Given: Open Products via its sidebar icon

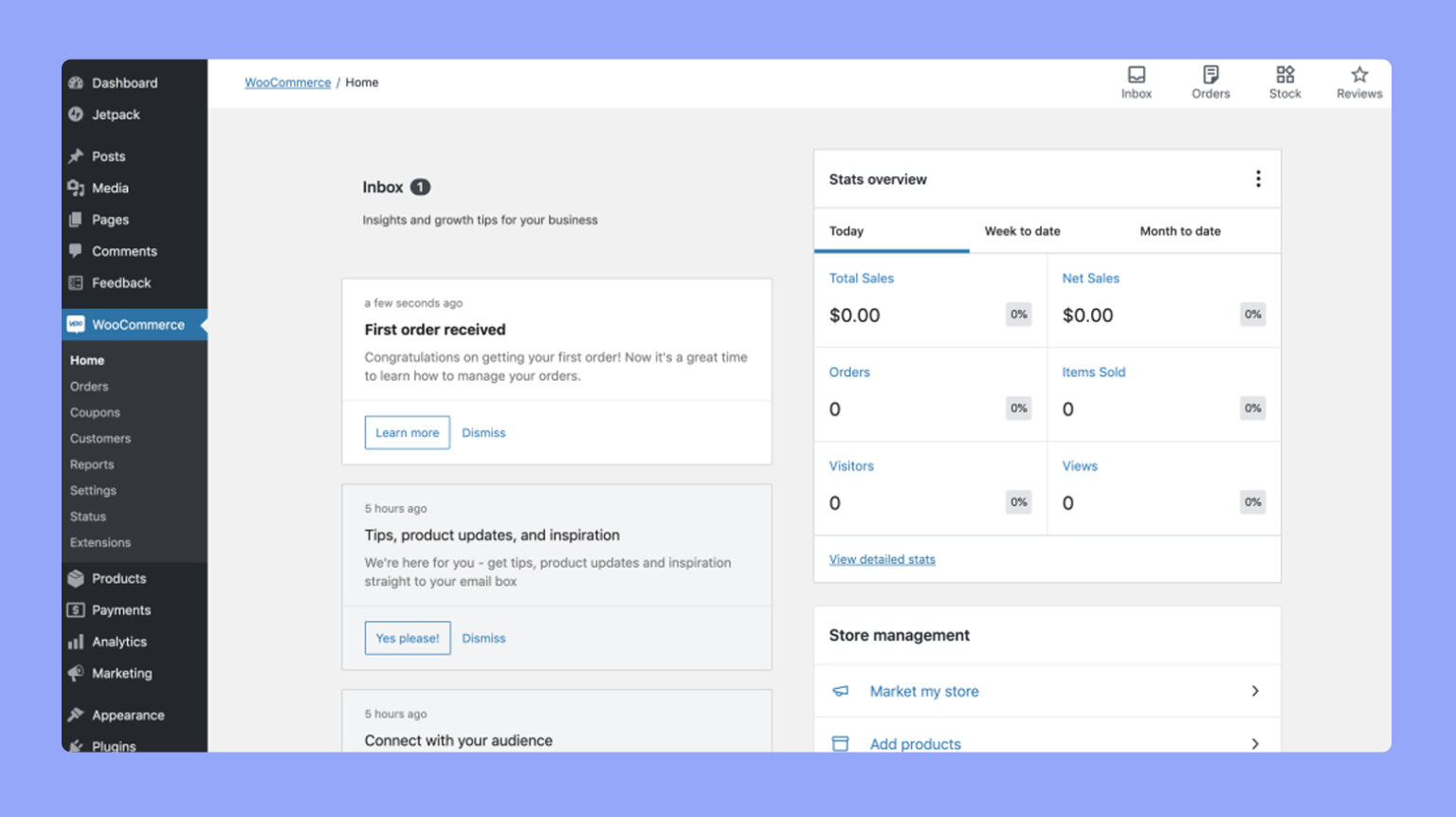Looking at the screenshot, I should (76, 578).
